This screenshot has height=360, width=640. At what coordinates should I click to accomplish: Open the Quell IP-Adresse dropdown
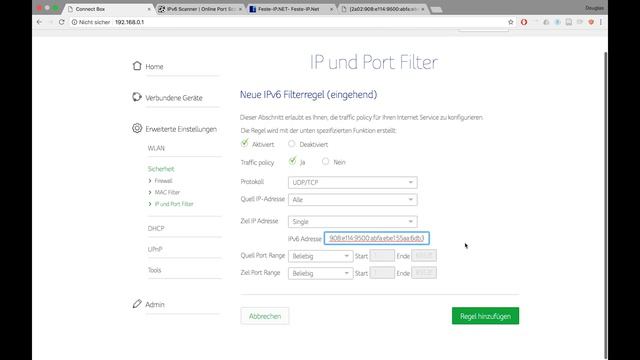353,200
